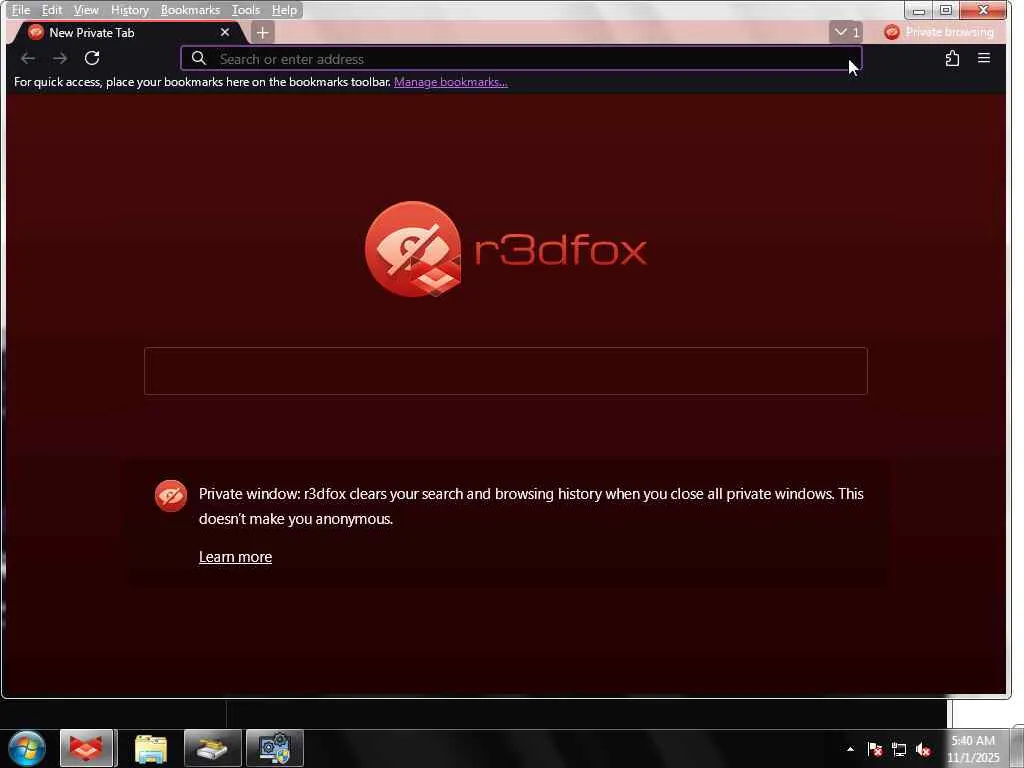Open the View menu
This screenshot has width=1024, height=768.
click(86, 10)
